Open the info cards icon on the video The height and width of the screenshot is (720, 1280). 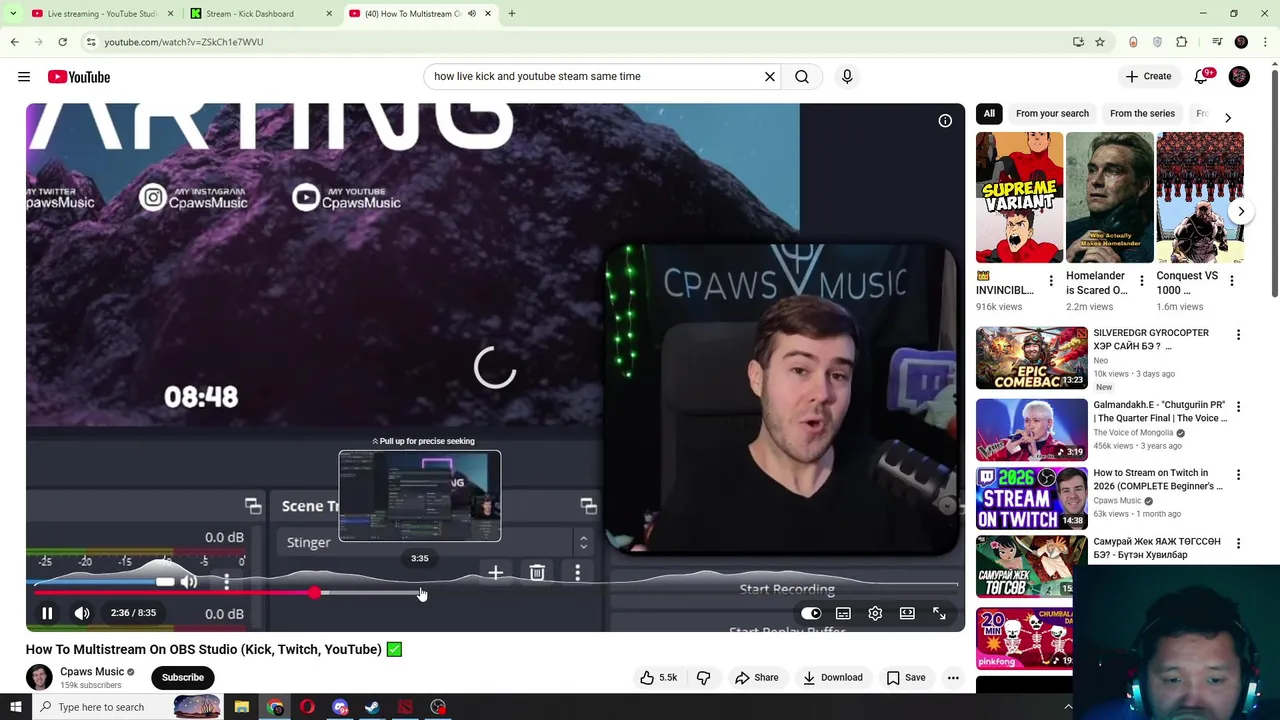click(945, 121)
